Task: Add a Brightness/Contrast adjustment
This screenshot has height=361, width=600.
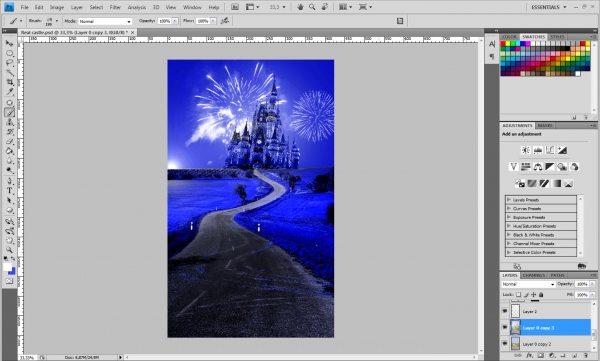Action: tap(526, 150)
